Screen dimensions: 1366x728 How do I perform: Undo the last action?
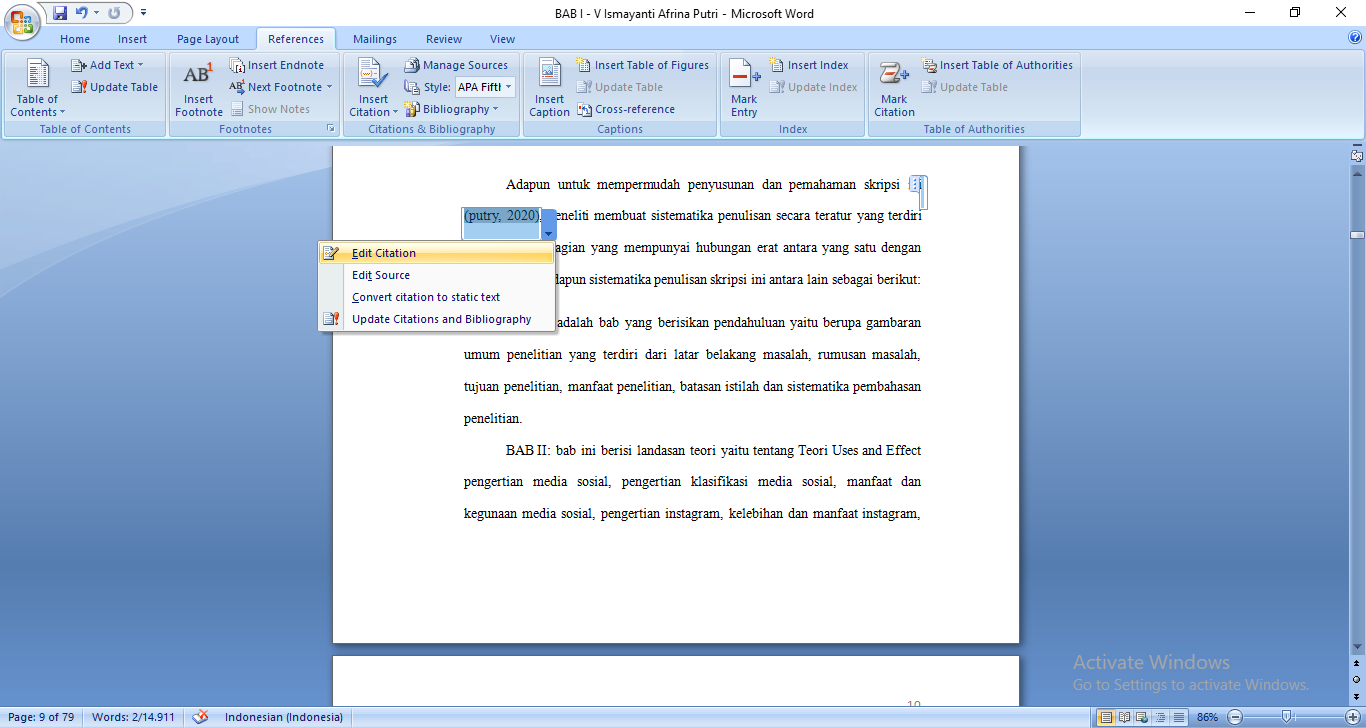80,13
